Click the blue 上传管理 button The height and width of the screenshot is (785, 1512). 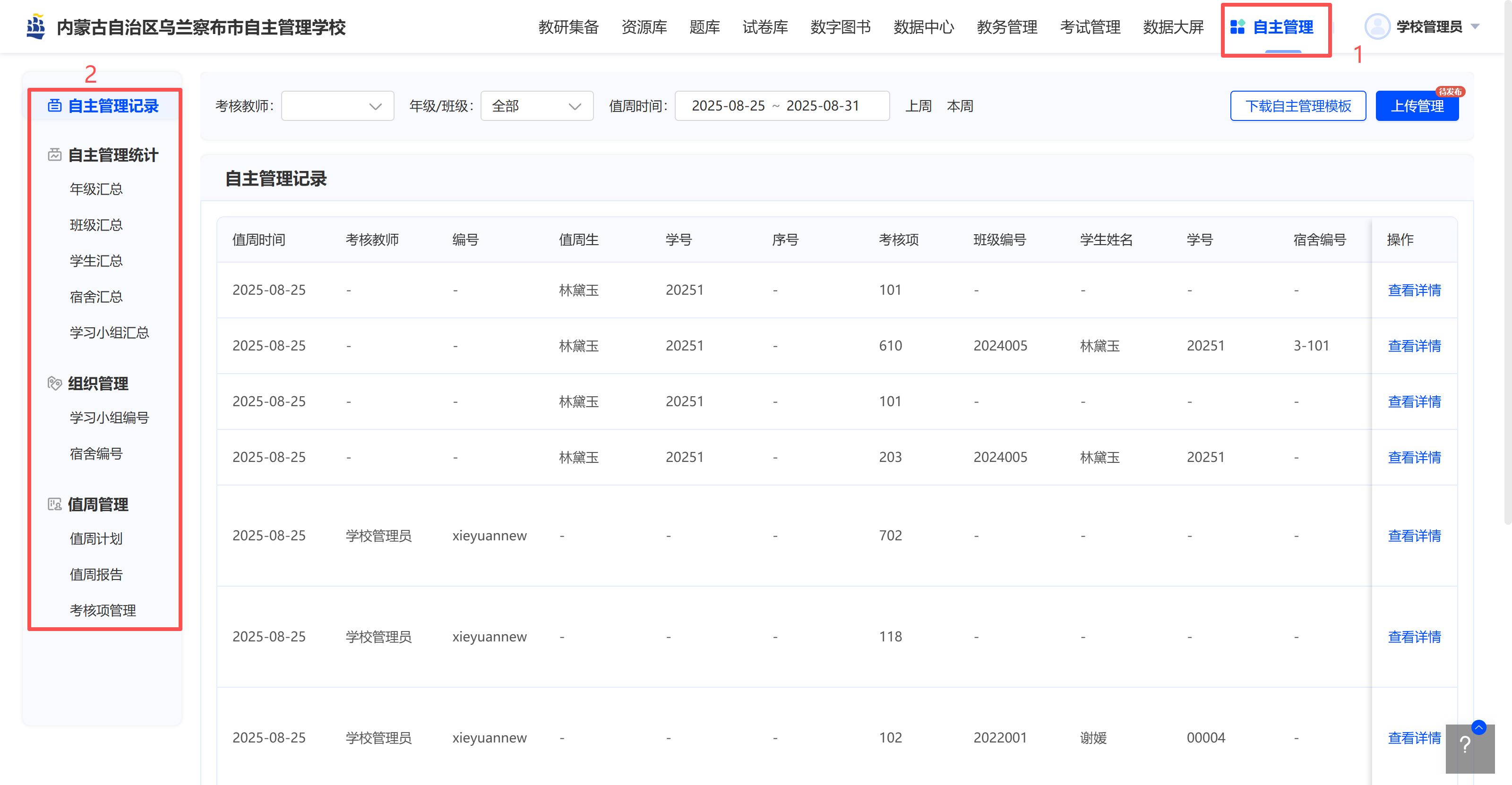click(1417, 106)
